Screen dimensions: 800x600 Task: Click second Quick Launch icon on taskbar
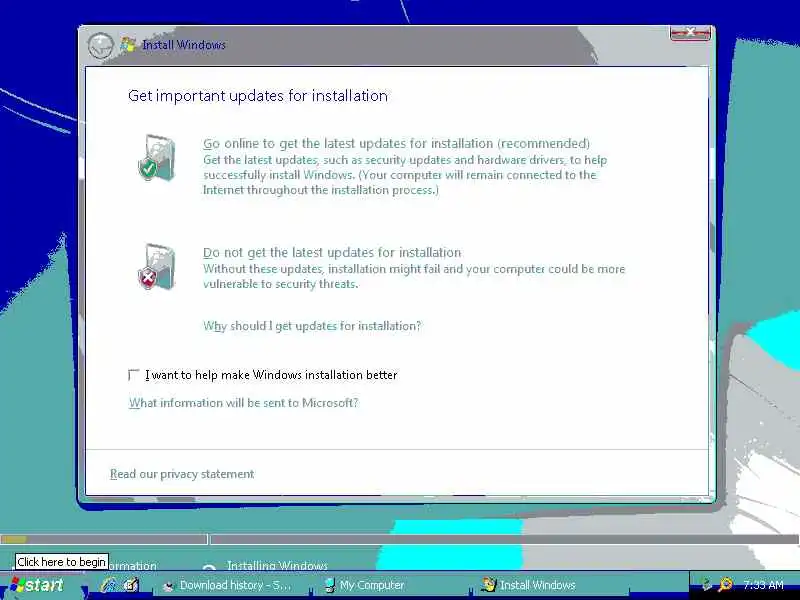coord(131,585)
